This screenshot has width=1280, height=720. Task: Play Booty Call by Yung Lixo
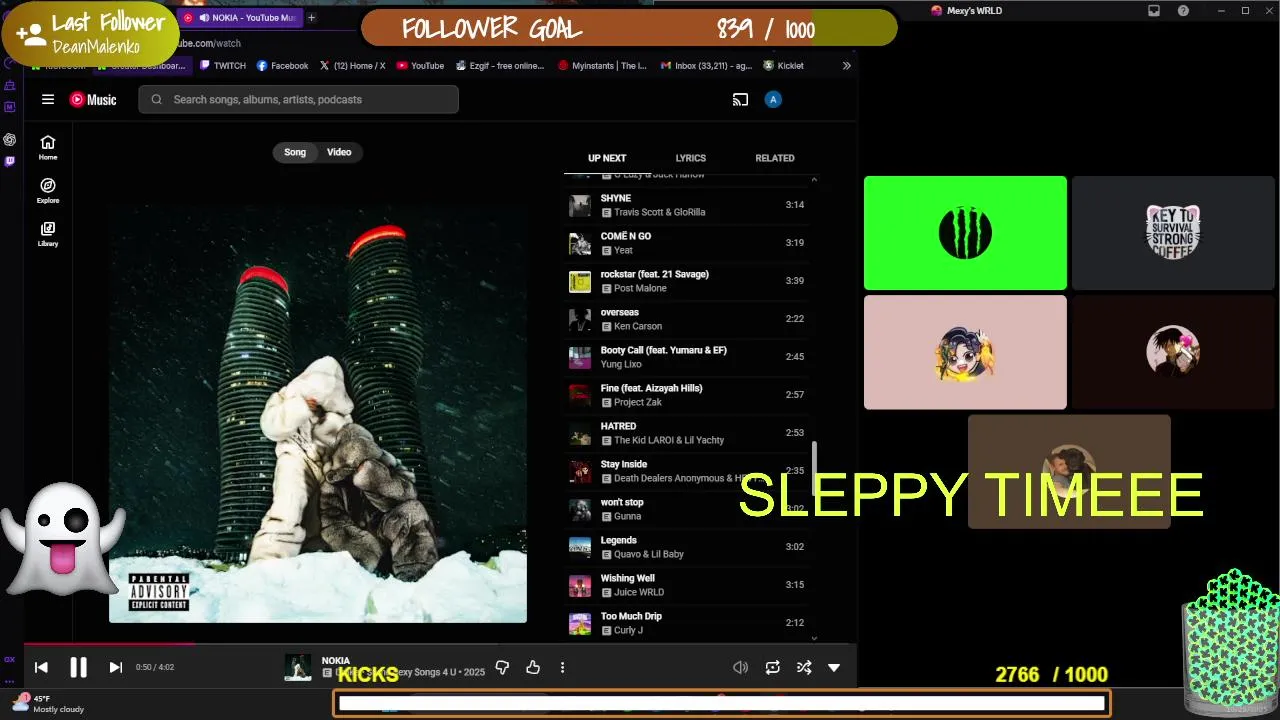tap(687, 357)
